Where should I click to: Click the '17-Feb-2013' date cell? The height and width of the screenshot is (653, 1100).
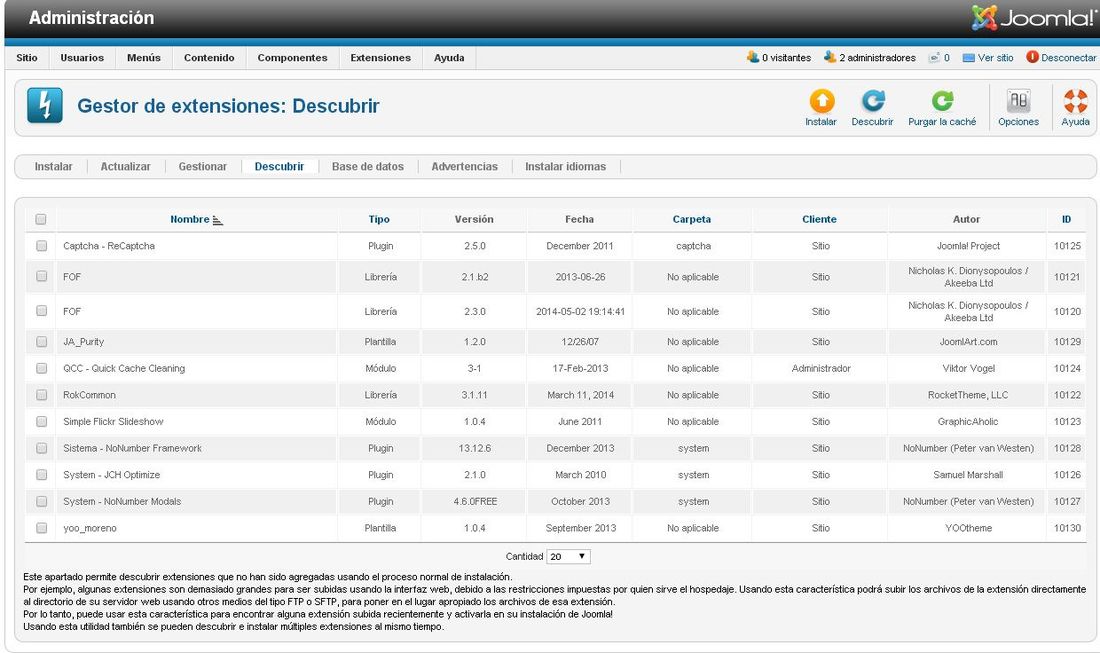(x=580, y=368)
